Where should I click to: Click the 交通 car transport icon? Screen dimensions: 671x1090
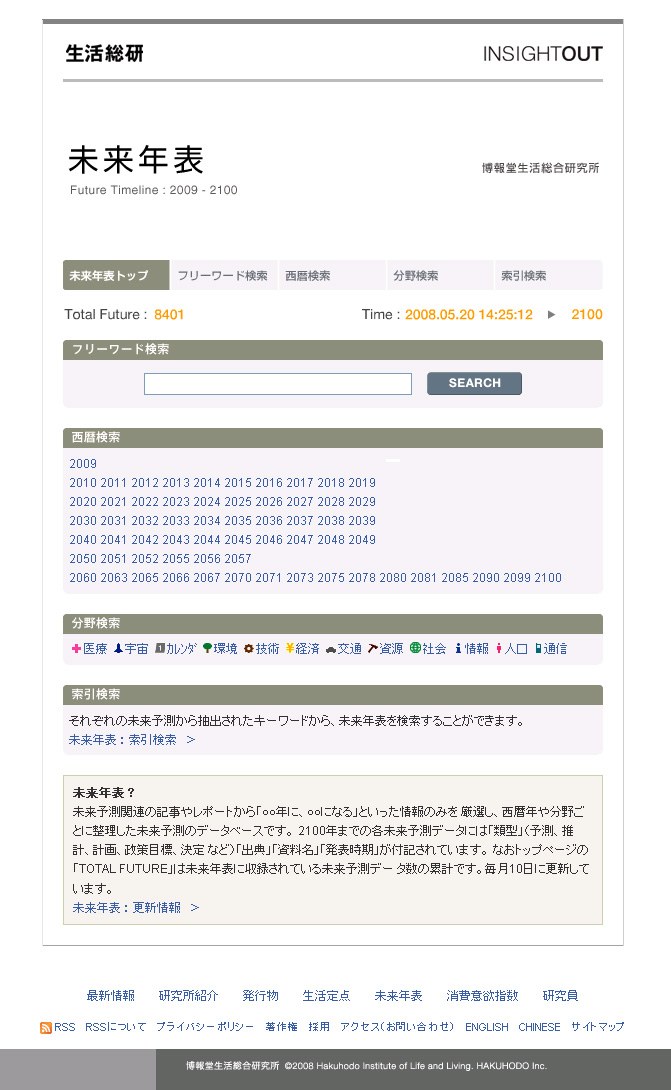click(330, 649)
